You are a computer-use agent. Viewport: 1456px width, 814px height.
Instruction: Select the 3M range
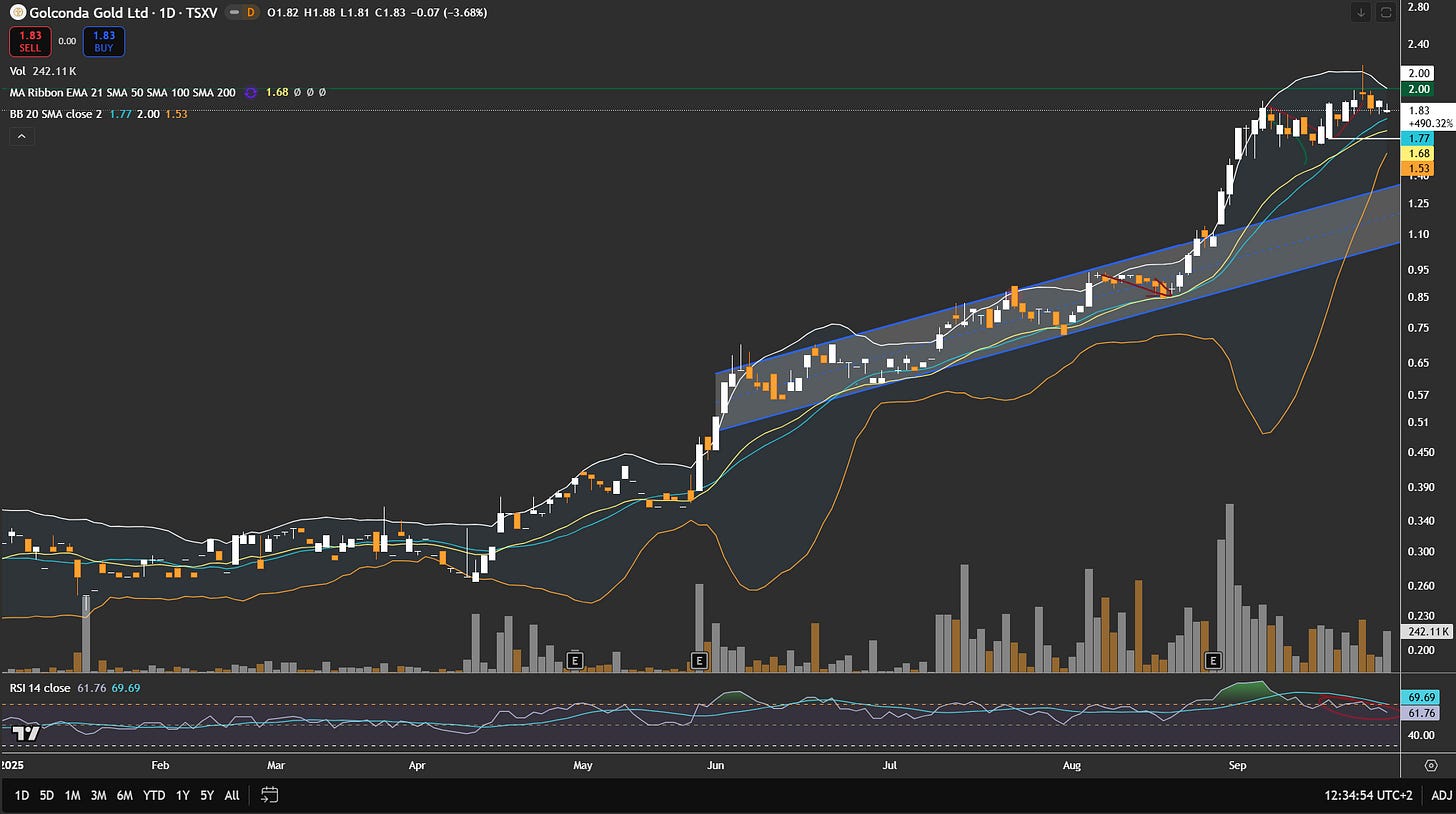pyautogui.click(x=99, y=796)
